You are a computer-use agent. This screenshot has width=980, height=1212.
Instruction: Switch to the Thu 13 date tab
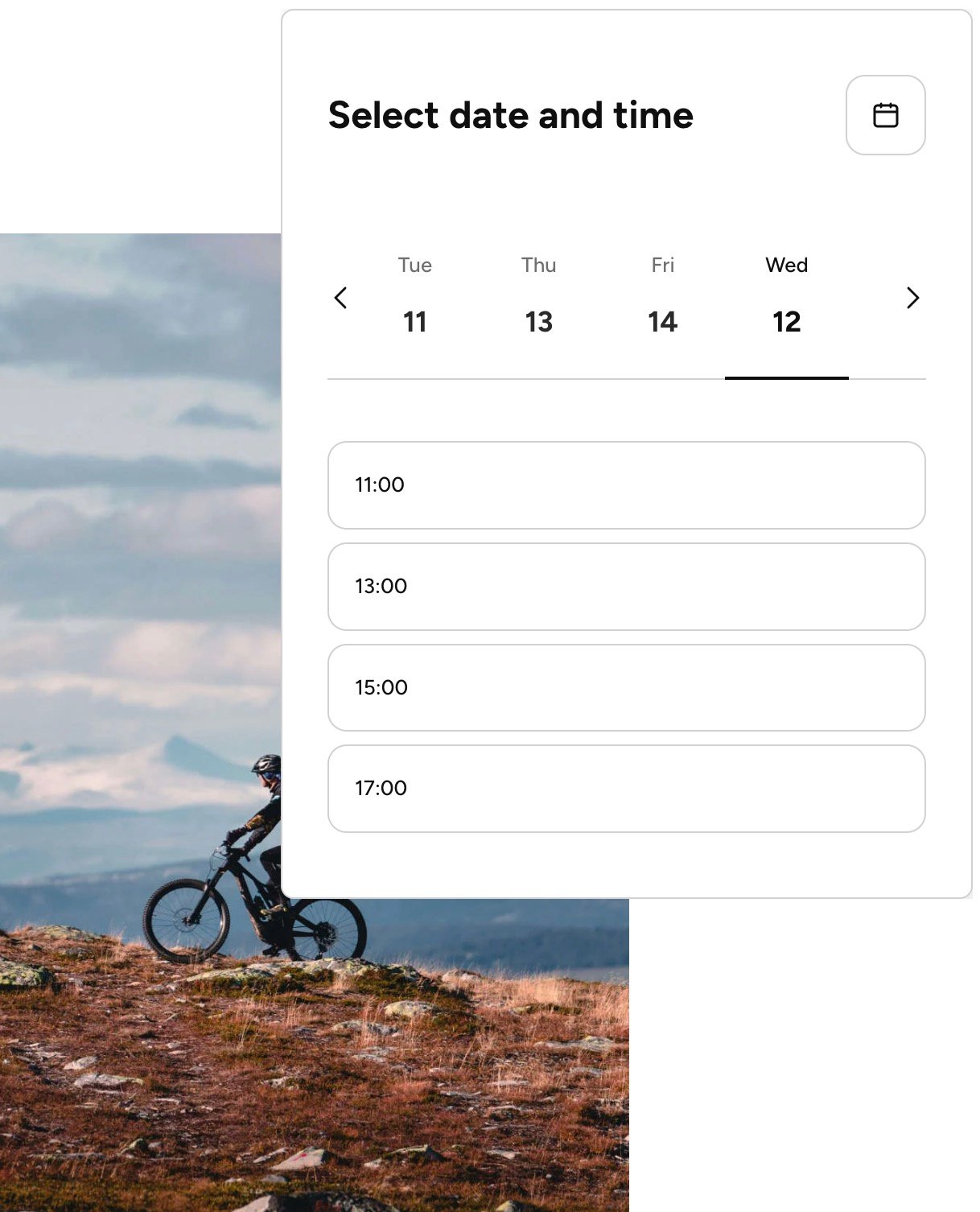pyautogui.click(x=539, y=298)
